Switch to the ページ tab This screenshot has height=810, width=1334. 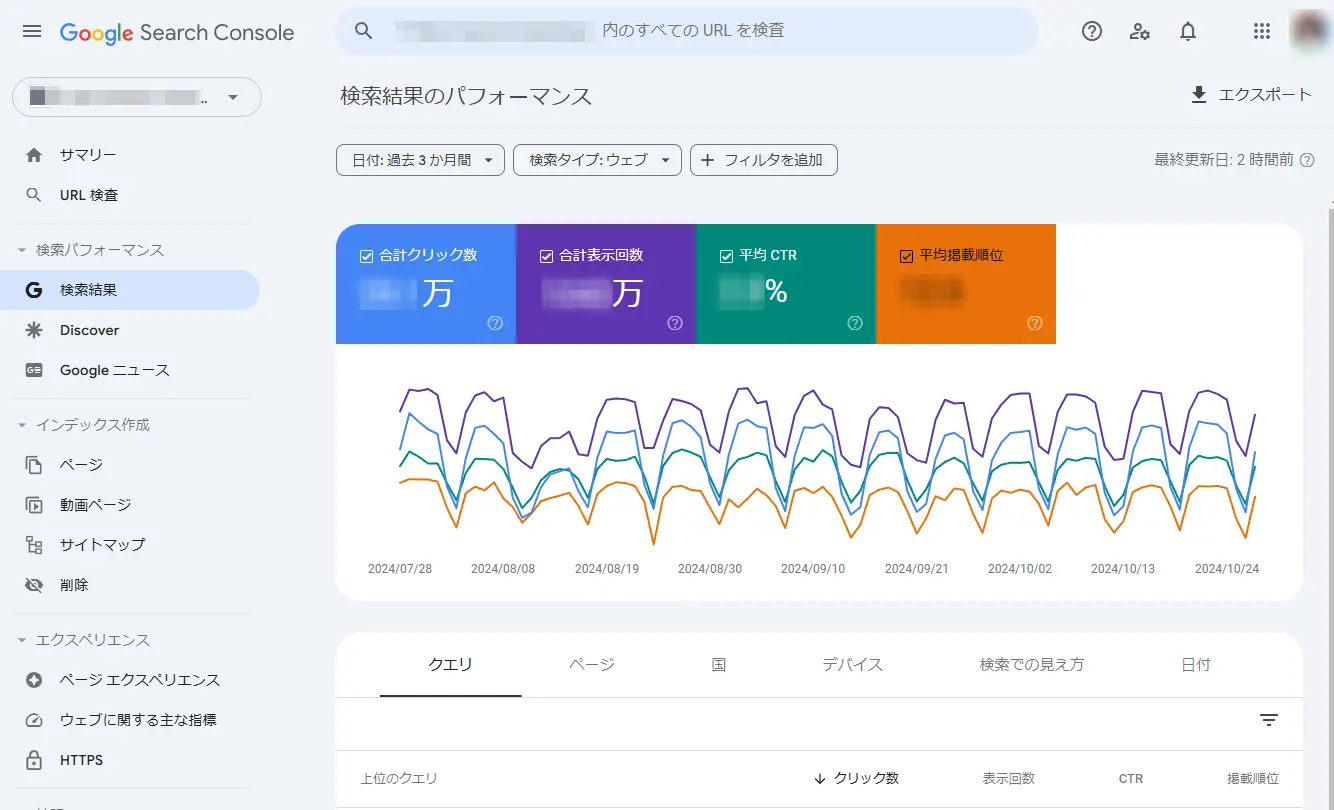[592, 665]
